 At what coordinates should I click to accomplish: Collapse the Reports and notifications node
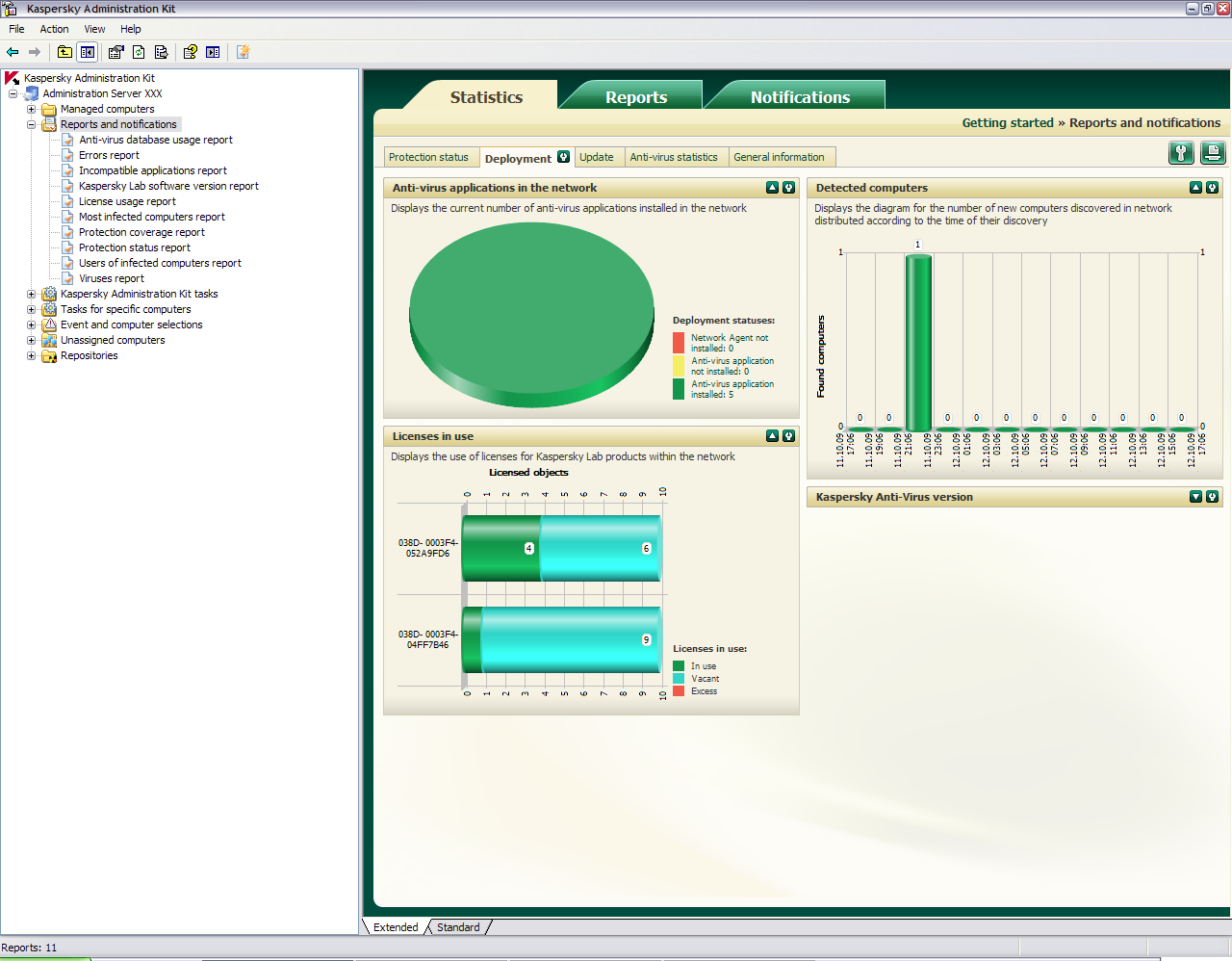coord(31,124)
